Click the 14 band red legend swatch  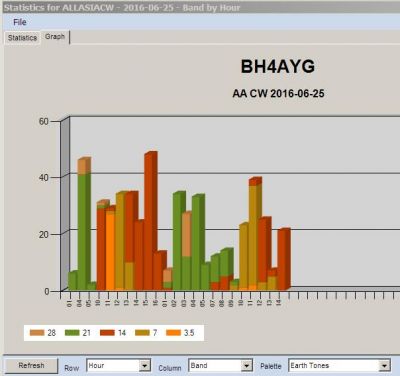pyautogui.click(x=107, y=333)
